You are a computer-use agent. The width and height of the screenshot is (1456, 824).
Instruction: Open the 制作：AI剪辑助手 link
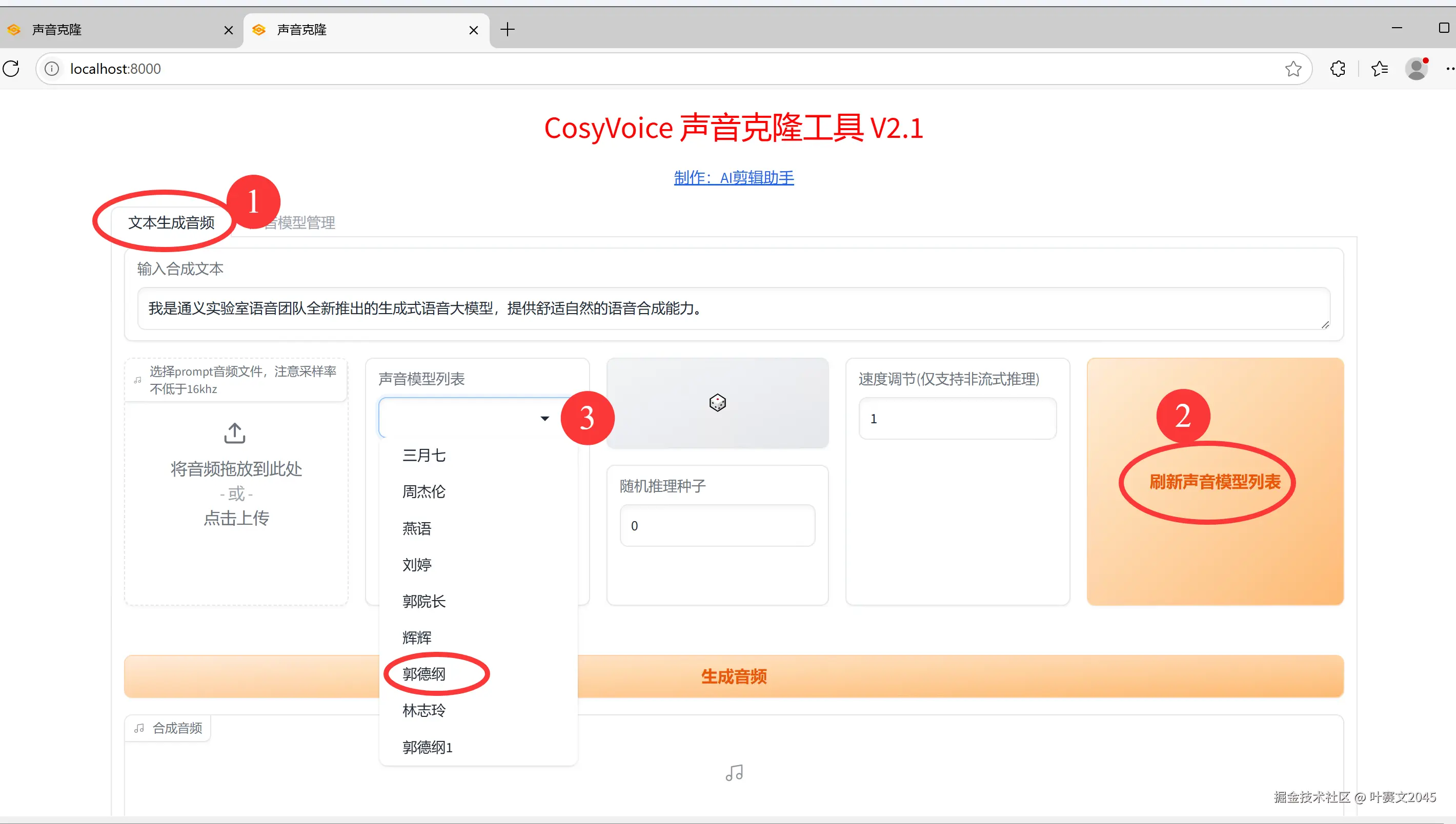point(734,178)
